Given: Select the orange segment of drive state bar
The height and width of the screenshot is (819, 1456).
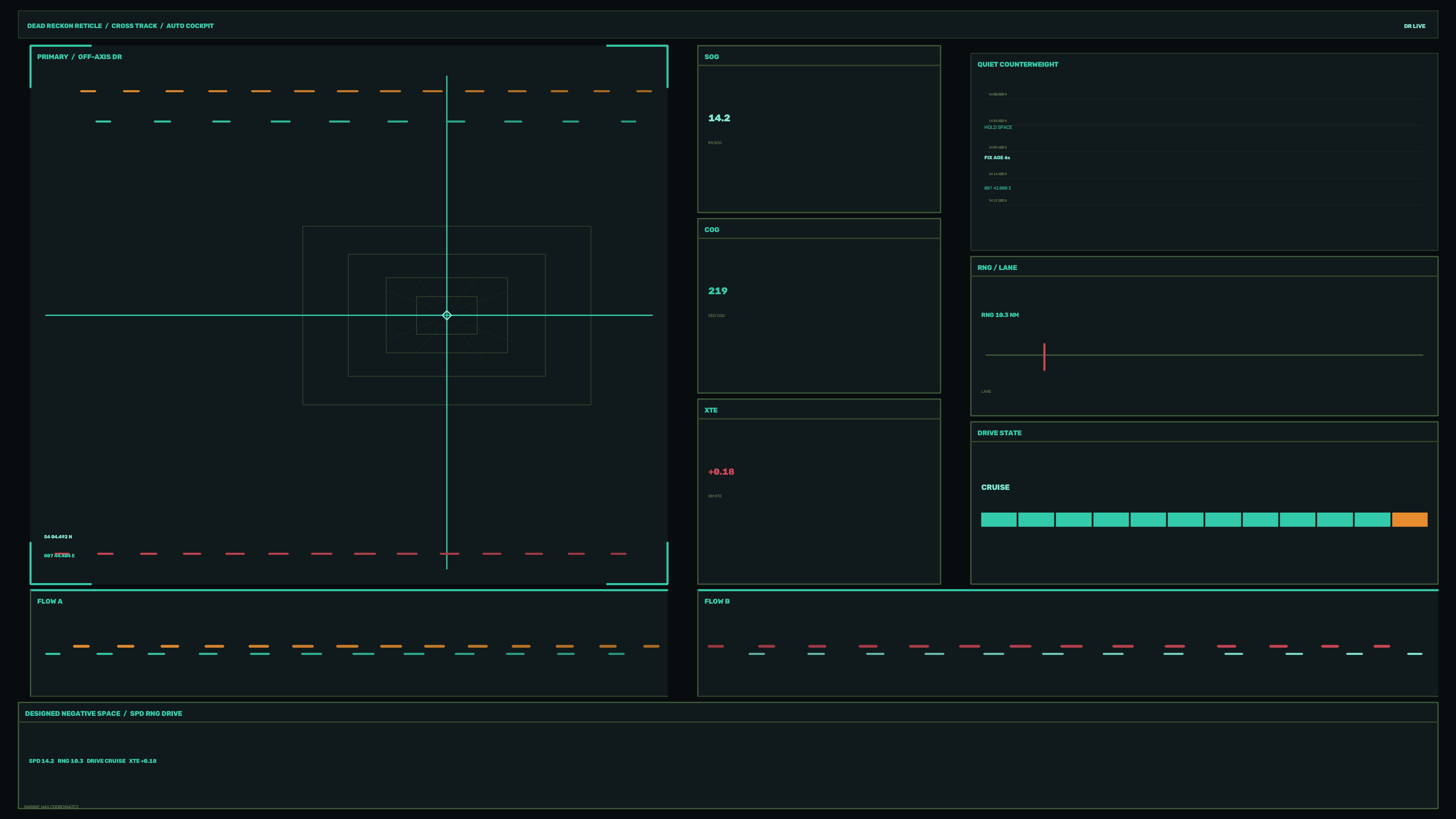Looking at the screenshot, I should click(1410, 519).
